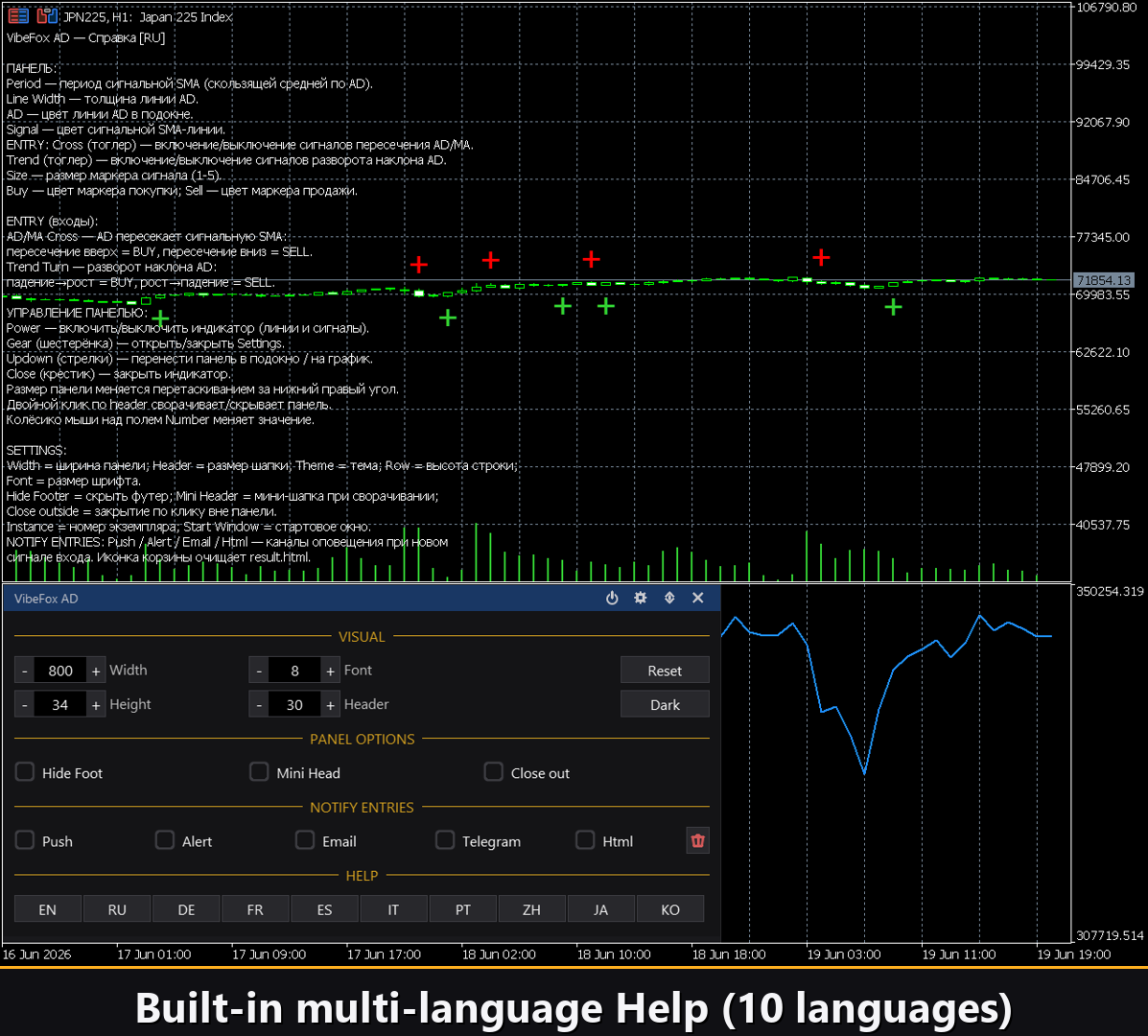Show help in Chinese with ZH
The image size is (1148, 1036).
tap(531, 908)
